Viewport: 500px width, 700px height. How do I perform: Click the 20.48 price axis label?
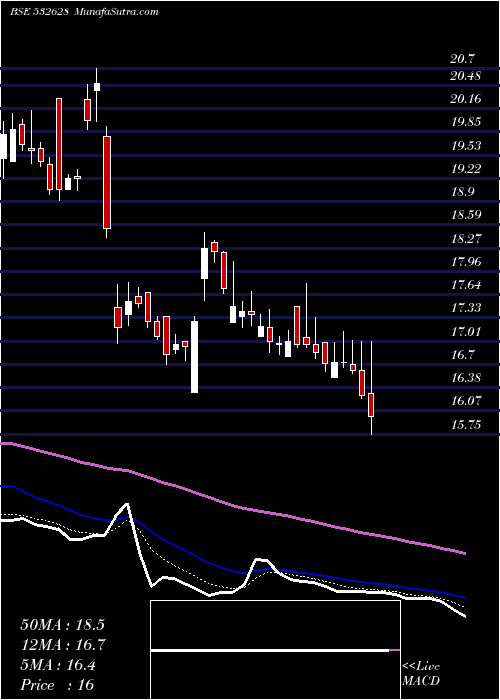pos(466,76)
